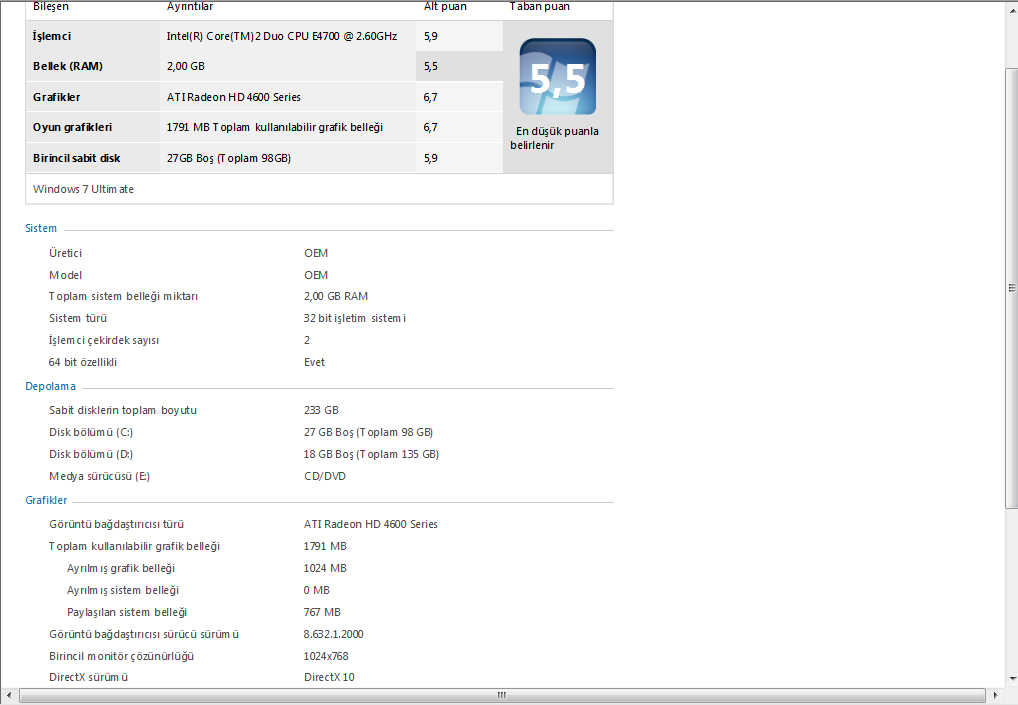Viewport: 1018px width, 705px height.
Task: Click the vertical scrollbar down arrow
Action: pyautogui.click(x=1012, y=679)
